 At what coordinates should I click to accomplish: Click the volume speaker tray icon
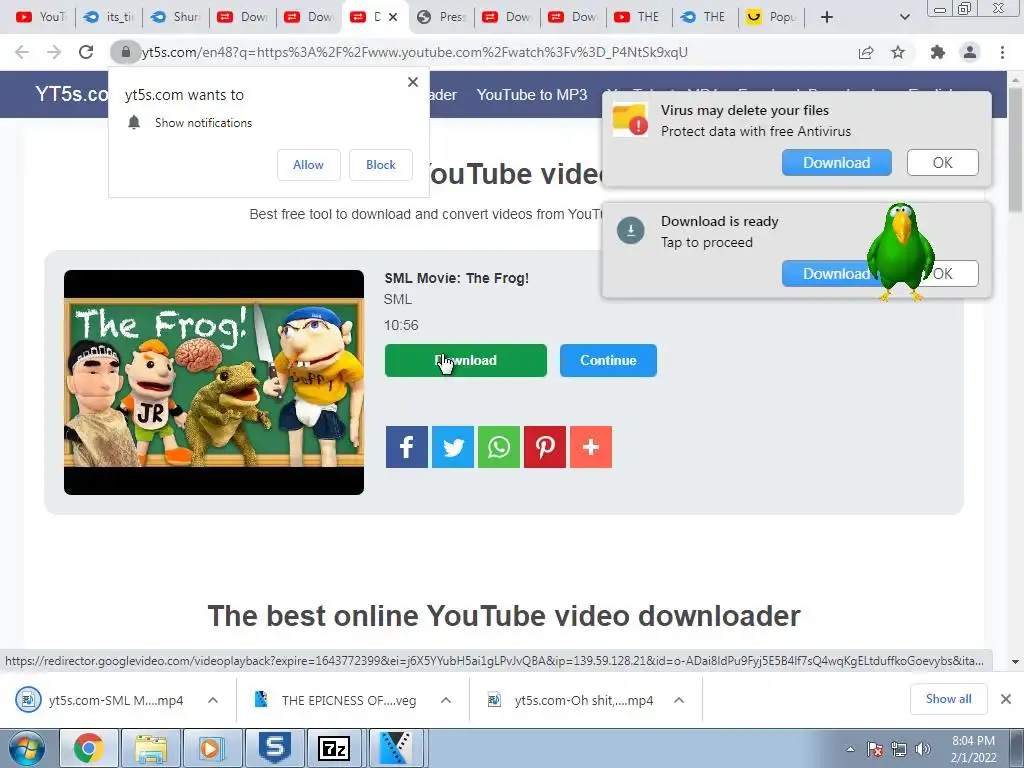tap(923, 749)
